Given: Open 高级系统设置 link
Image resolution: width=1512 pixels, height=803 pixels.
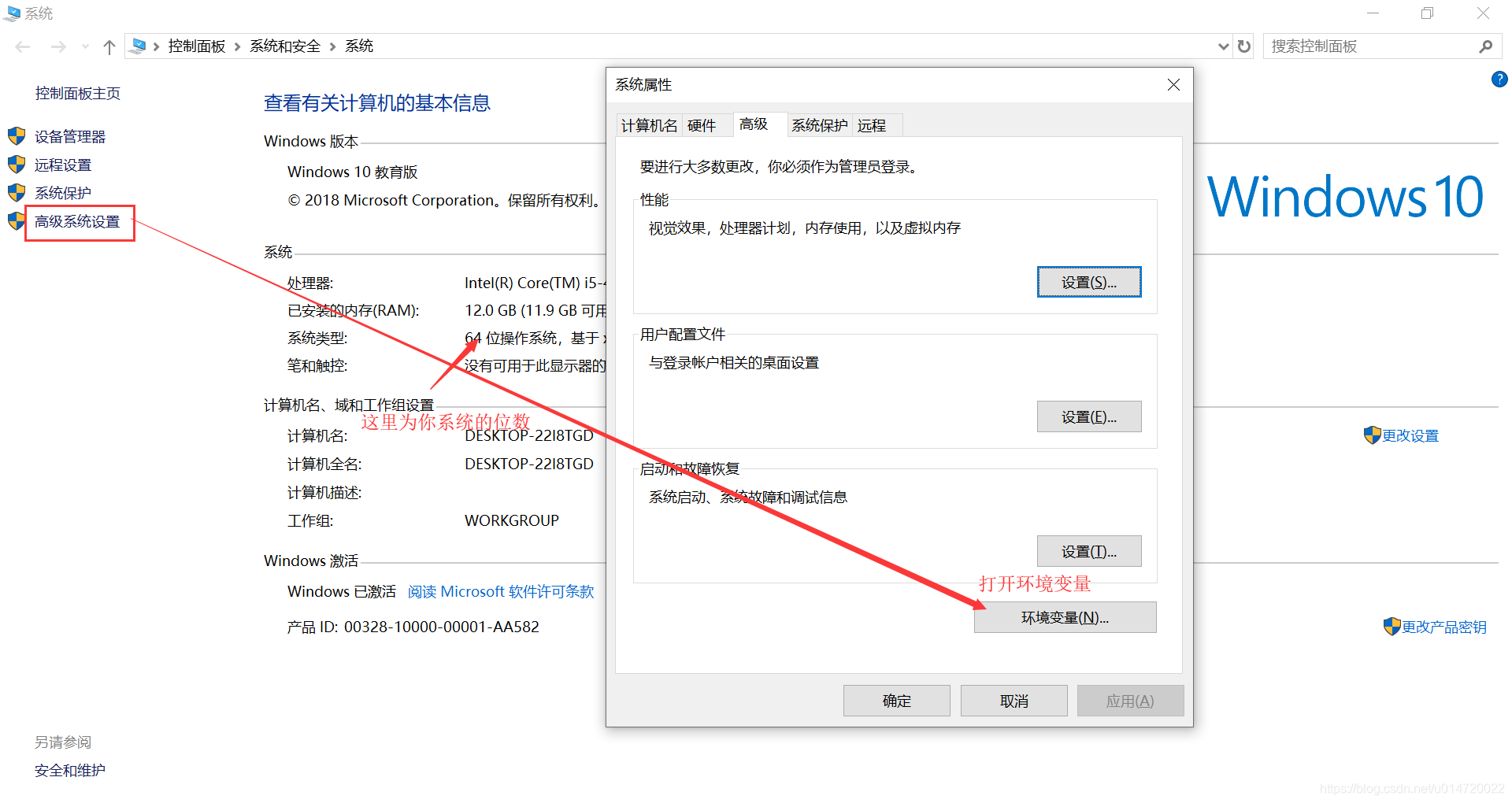Looking at the screenshot, I should pyautogui.click(x=77, y=221).
